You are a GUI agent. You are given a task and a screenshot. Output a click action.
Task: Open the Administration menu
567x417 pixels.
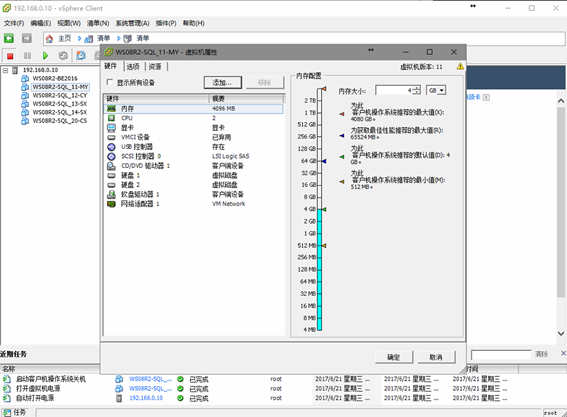(132, 23)
